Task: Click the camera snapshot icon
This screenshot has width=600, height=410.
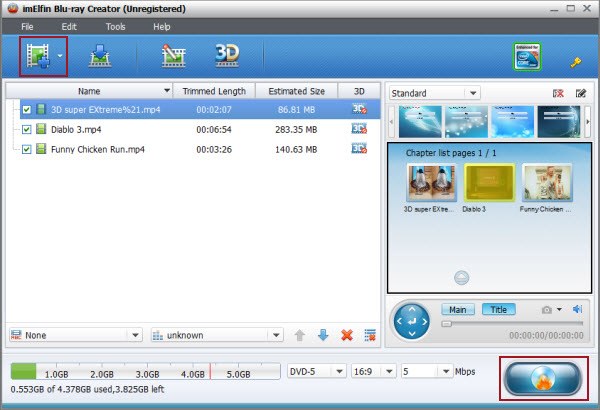Action: (547, 310)
